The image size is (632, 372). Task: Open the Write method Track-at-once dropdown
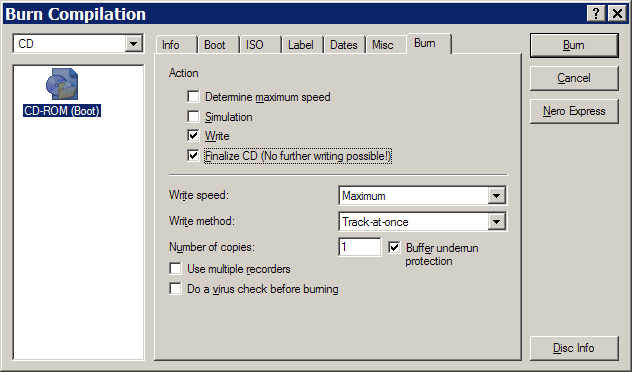point(496,222)
